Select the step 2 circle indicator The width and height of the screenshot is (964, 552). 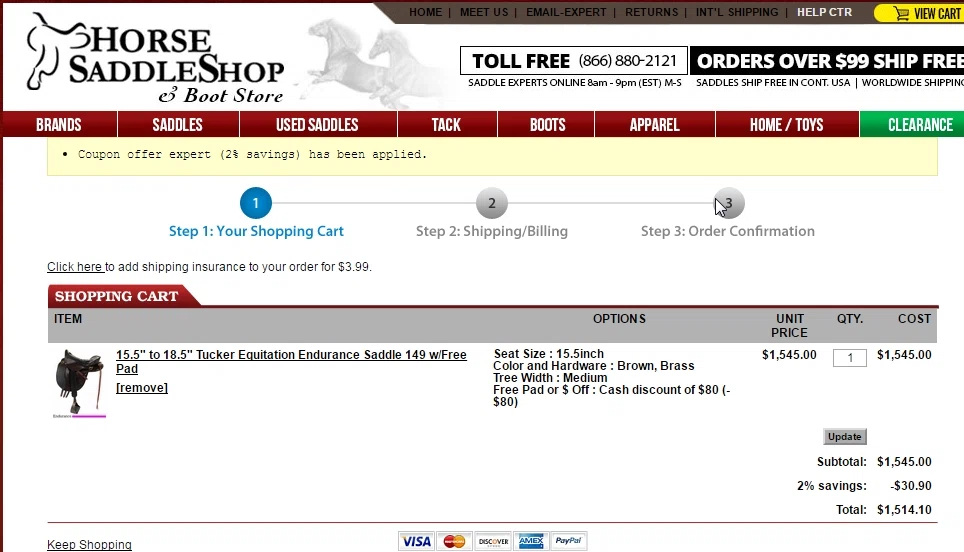point(492,203)
